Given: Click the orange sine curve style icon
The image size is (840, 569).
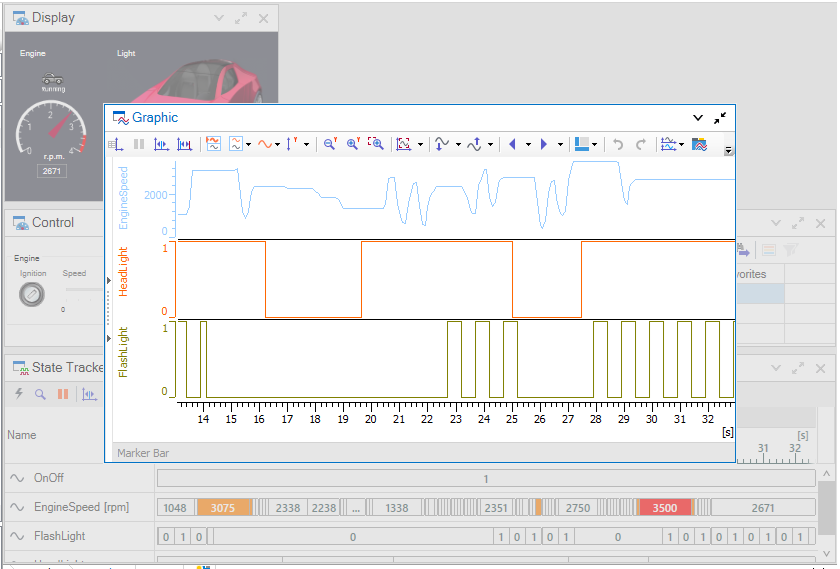Looking at the screenshot, I should coord(265,144).
